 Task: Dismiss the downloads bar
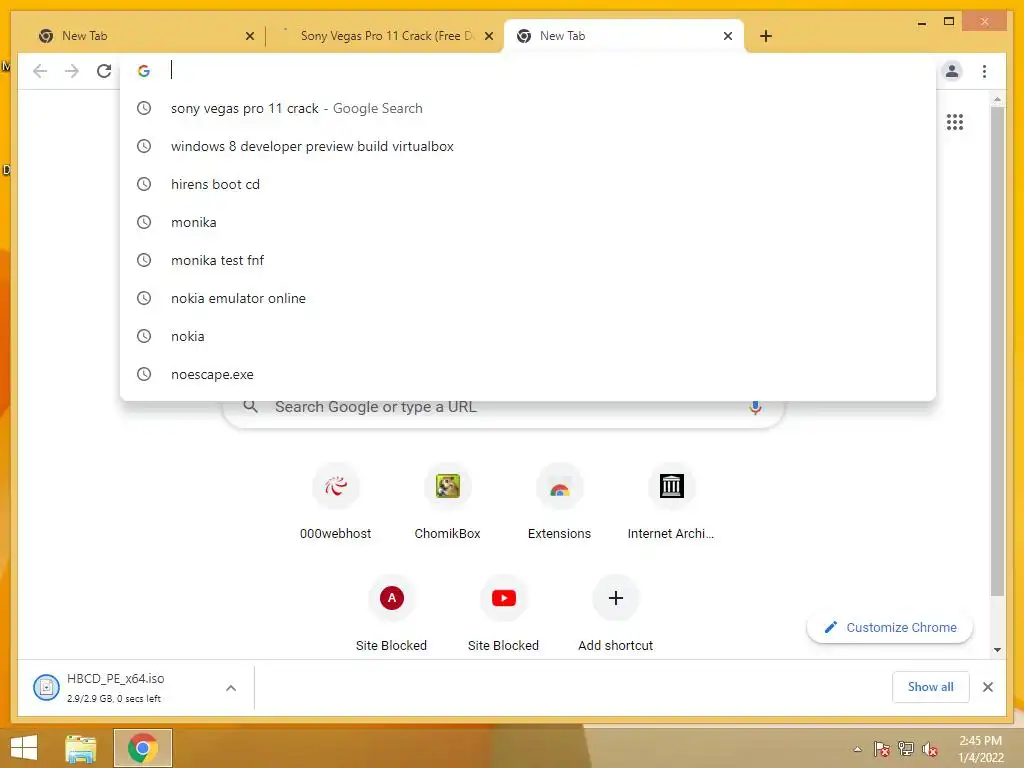(x=987, y=687)
